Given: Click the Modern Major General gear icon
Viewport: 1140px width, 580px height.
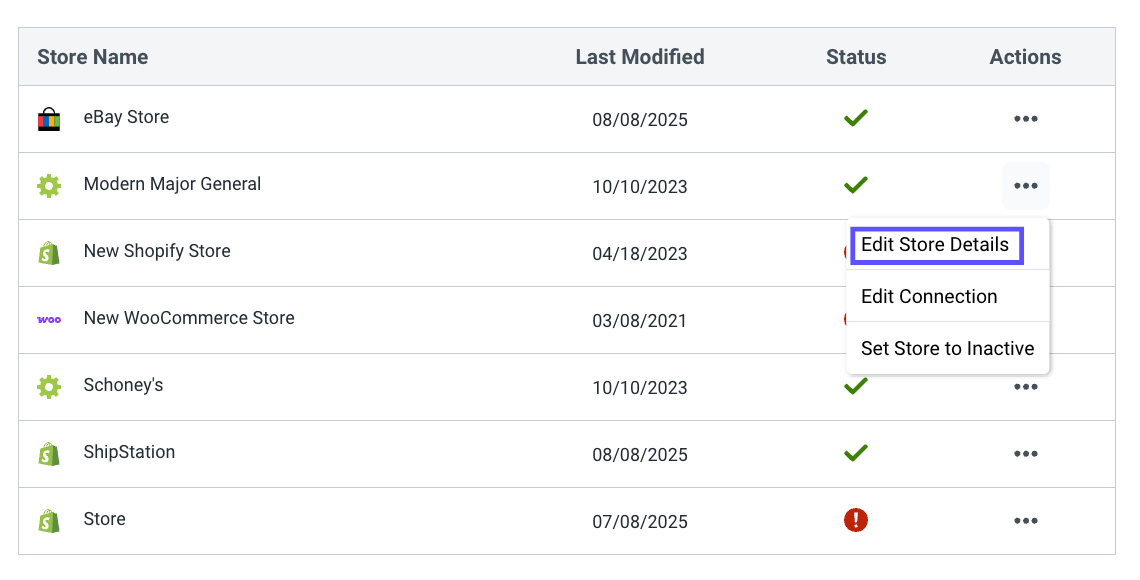Looking at the screenshot, I should point(49,186).
